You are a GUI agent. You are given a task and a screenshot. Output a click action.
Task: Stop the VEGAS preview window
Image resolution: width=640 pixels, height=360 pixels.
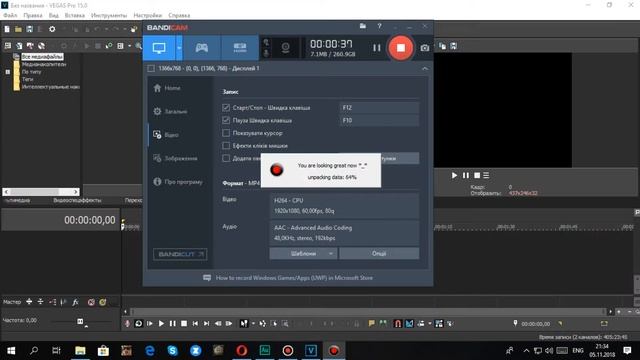point(477,175)
